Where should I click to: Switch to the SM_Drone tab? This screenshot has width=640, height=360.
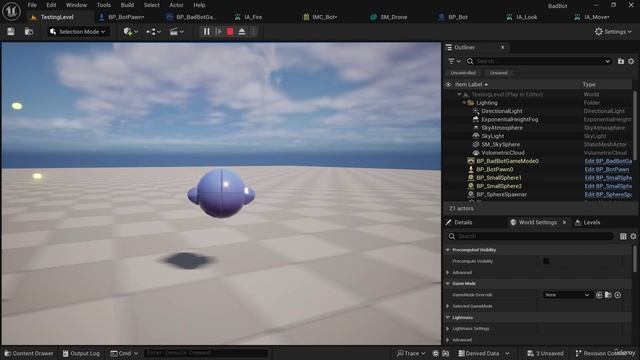[393, 17]
